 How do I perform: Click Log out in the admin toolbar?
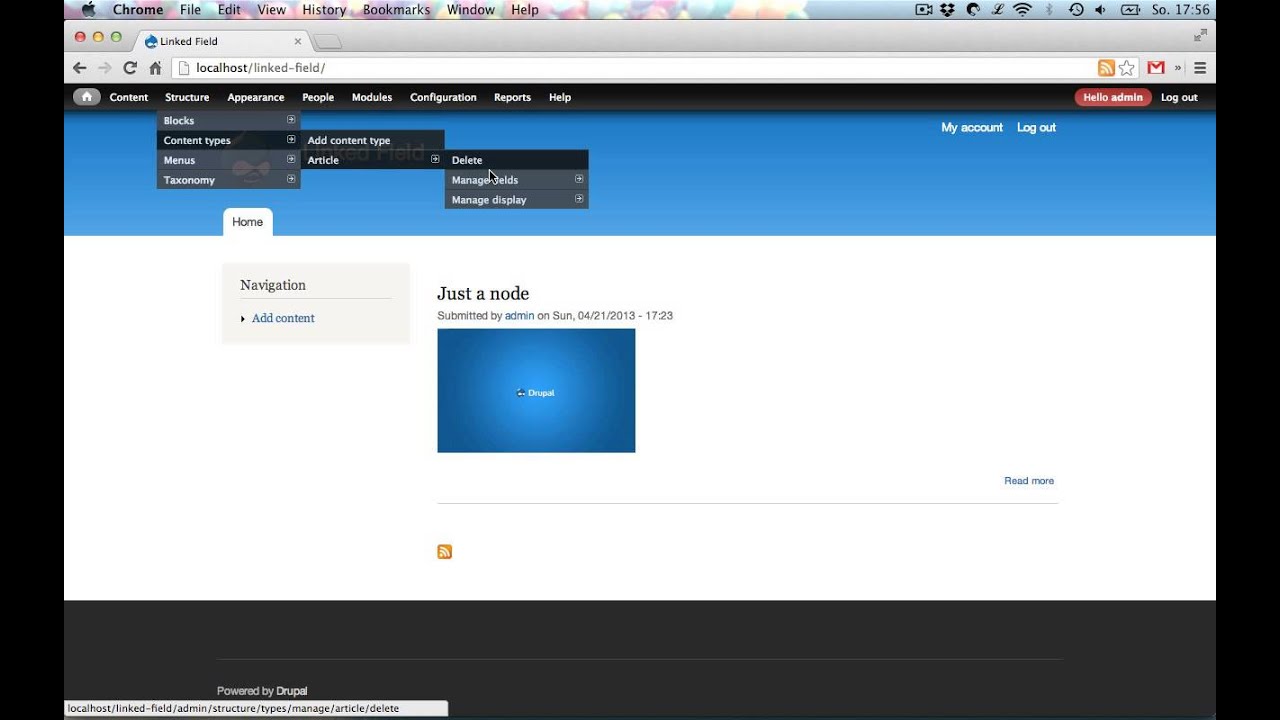click(1179, 97)
